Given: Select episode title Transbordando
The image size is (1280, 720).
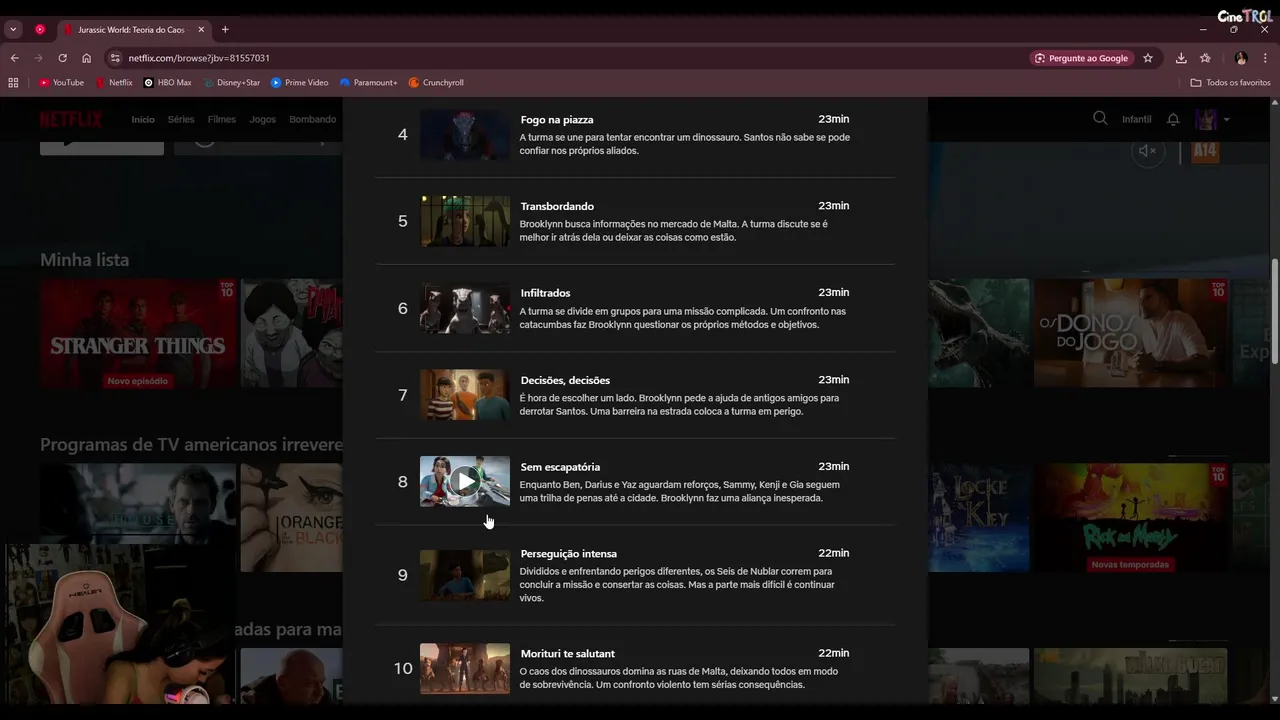Looking at the screenshot, I should pos(557,206).
